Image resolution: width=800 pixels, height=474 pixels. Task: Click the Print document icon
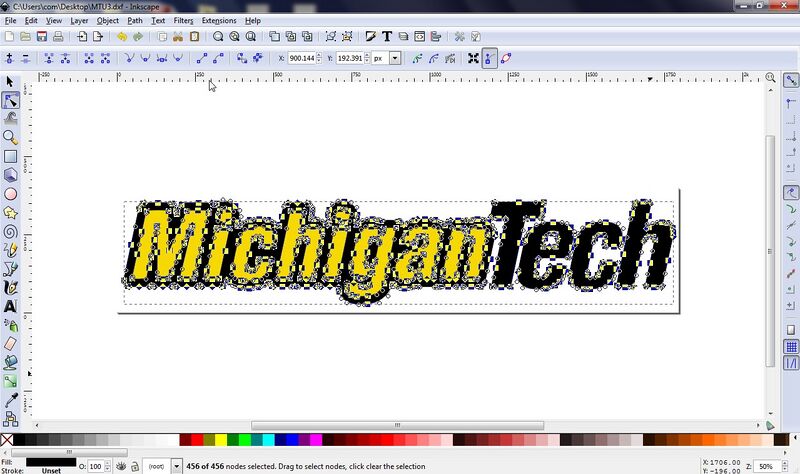58,37
